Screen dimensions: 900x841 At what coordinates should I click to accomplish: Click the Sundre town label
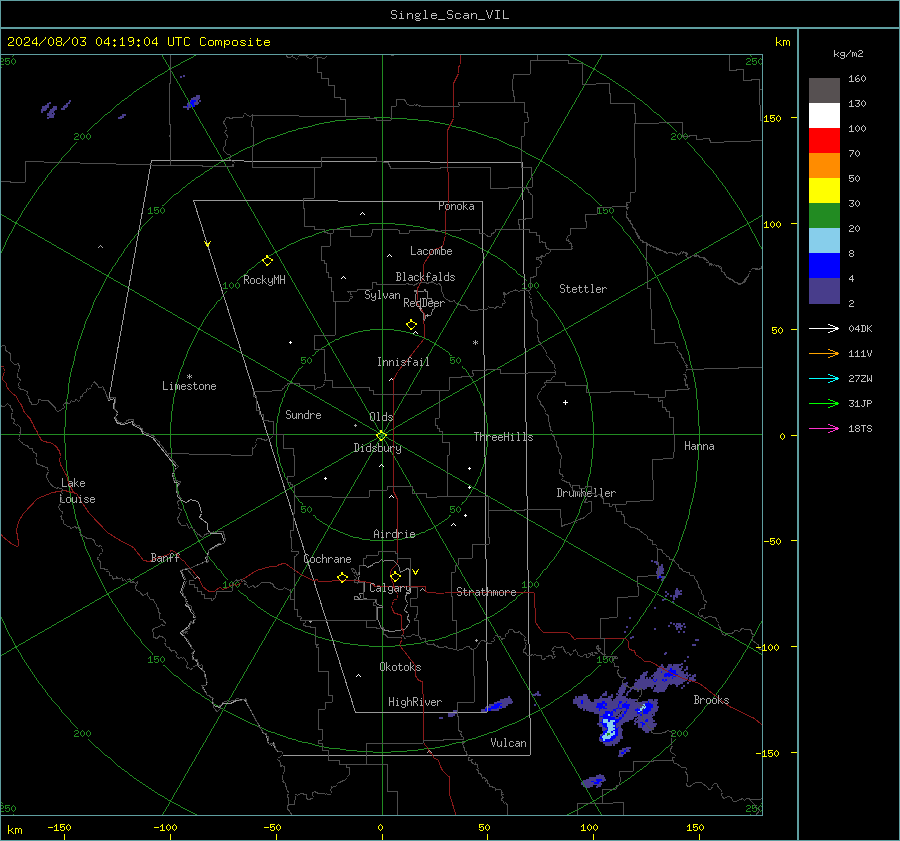point(303,415)
